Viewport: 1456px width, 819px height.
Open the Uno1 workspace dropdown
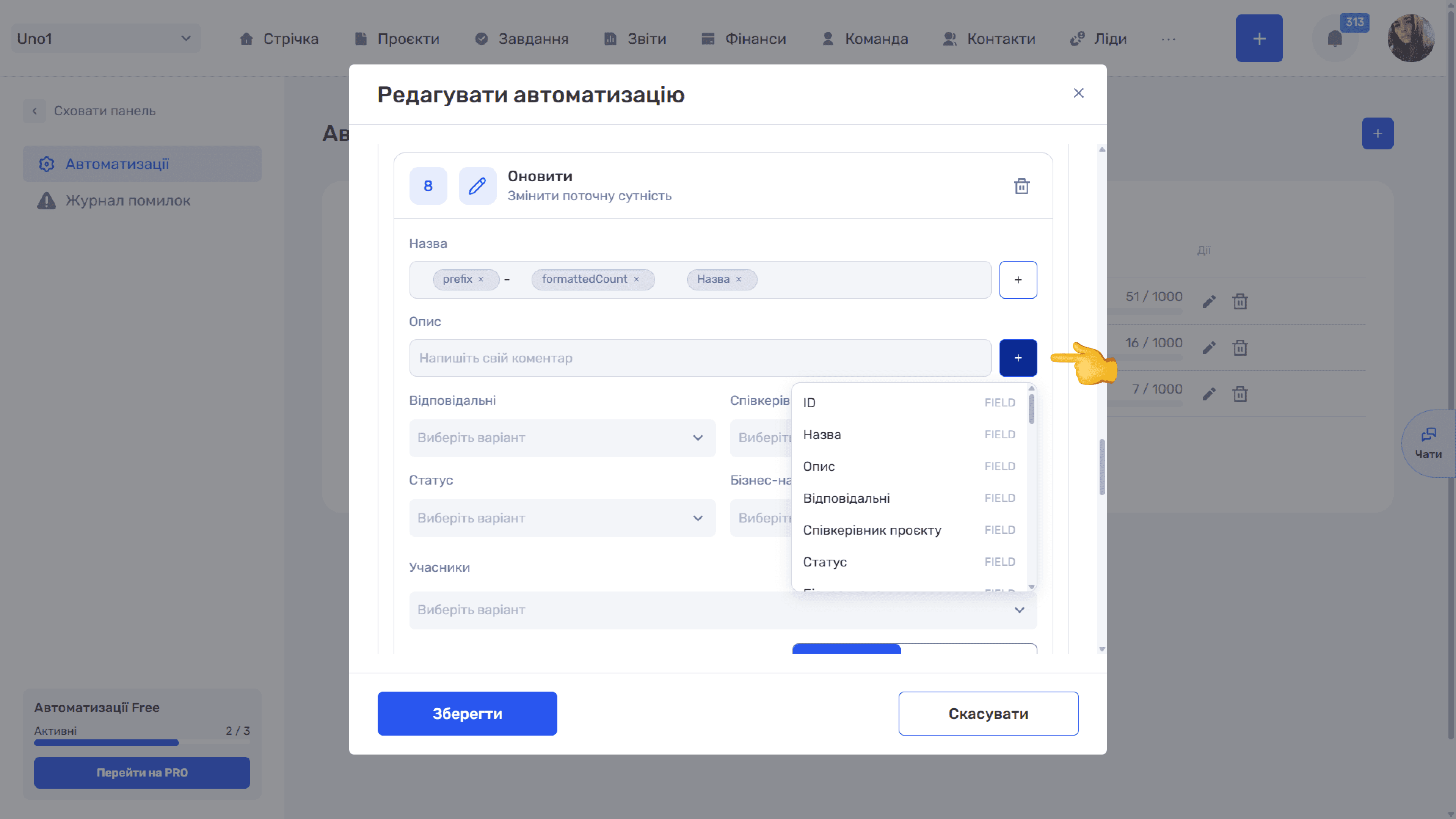pos(106,38)
